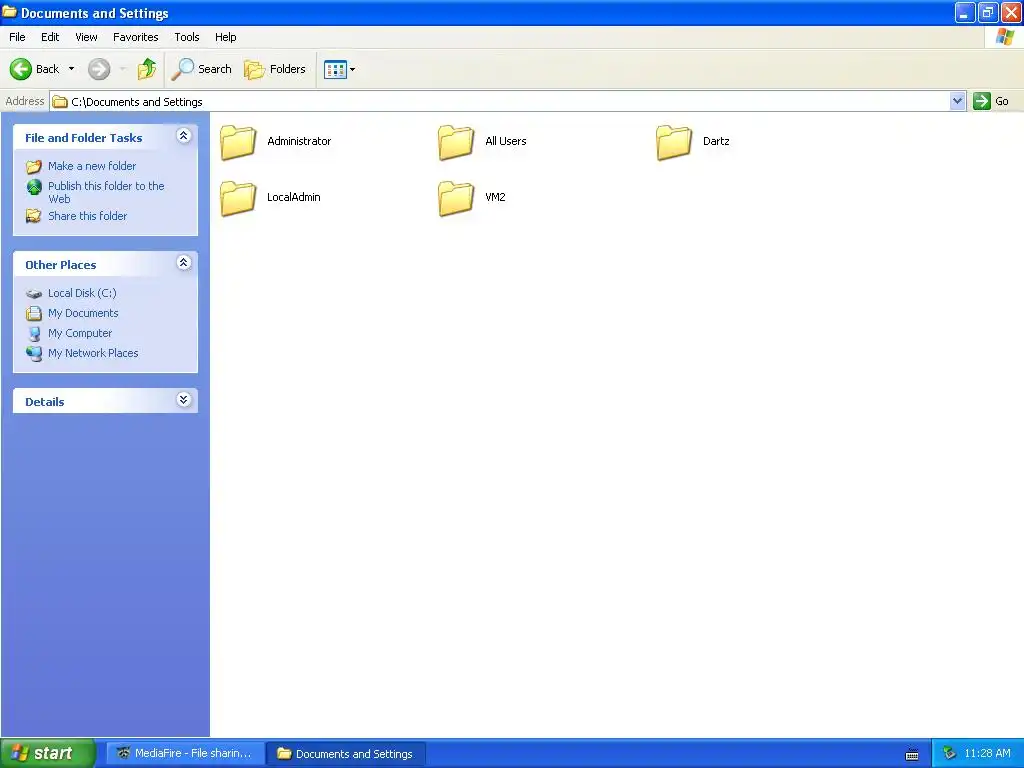Click the Search magnifier toolbar button
Image resolution: width=1024 pixels, height=768 pixels.
(201, 69)
